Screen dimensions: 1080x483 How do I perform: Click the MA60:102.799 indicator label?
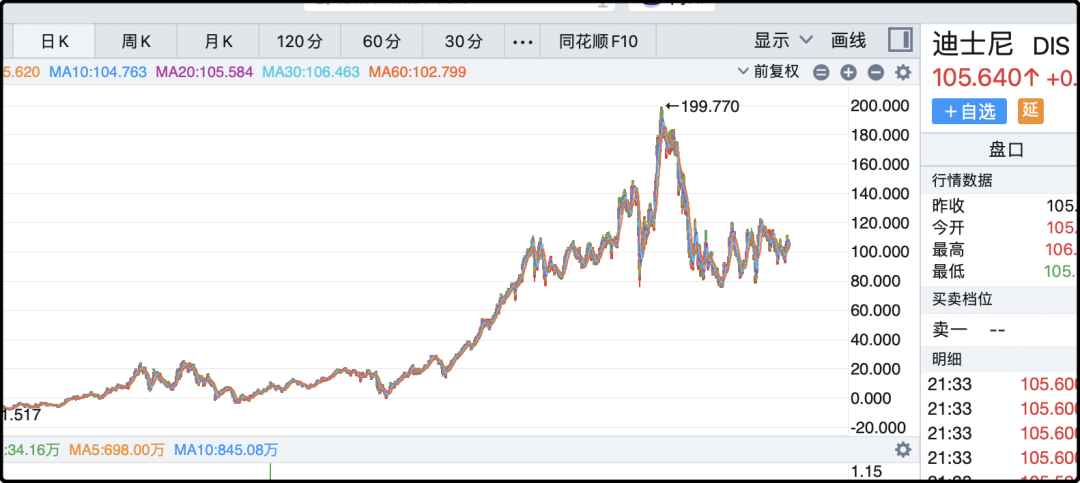pyautogui.click(x=417, y=72)
